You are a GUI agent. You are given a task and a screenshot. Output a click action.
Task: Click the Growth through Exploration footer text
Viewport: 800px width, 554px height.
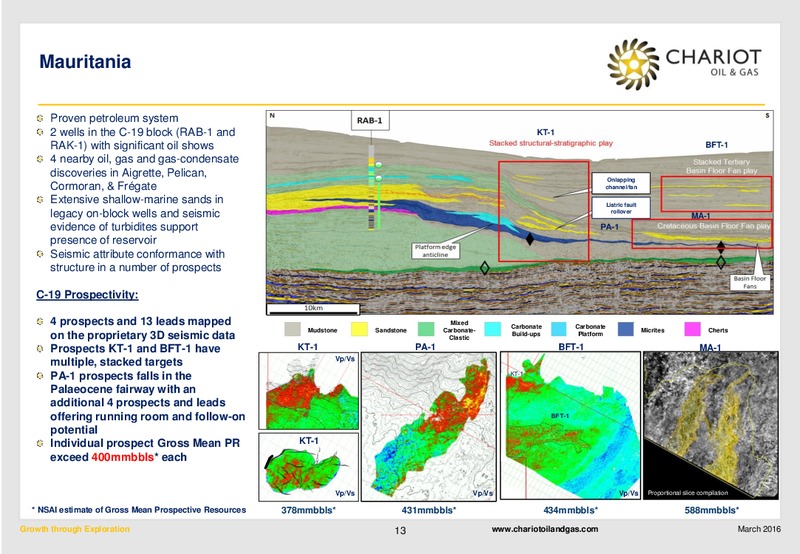(74, 529)
